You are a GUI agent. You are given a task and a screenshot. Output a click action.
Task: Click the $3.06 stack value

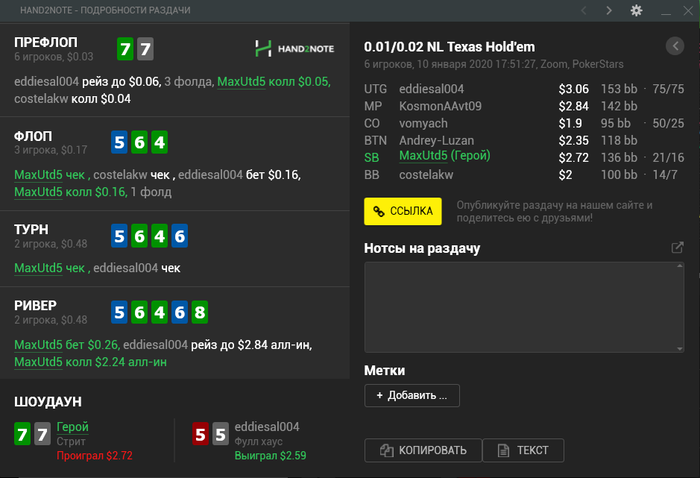coord(574,89)
